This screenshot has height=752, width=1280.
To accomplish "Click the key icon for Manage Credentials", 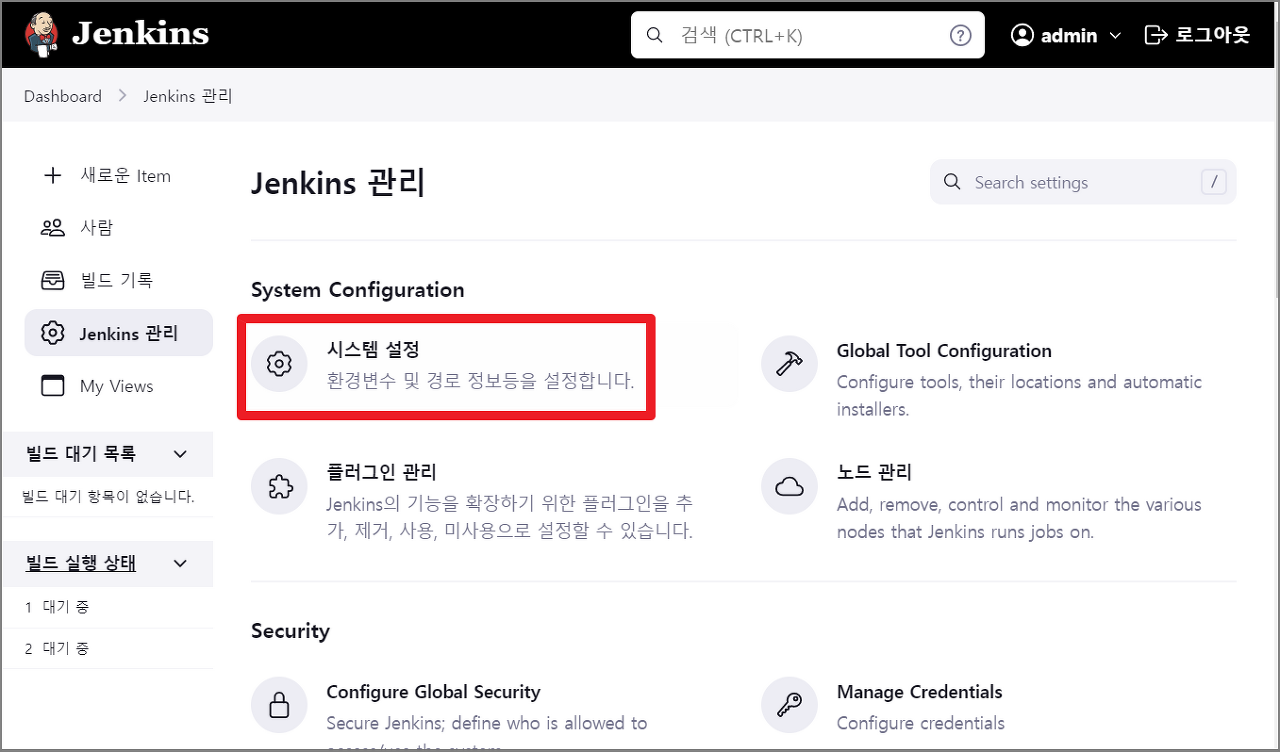I will [789, 706].
